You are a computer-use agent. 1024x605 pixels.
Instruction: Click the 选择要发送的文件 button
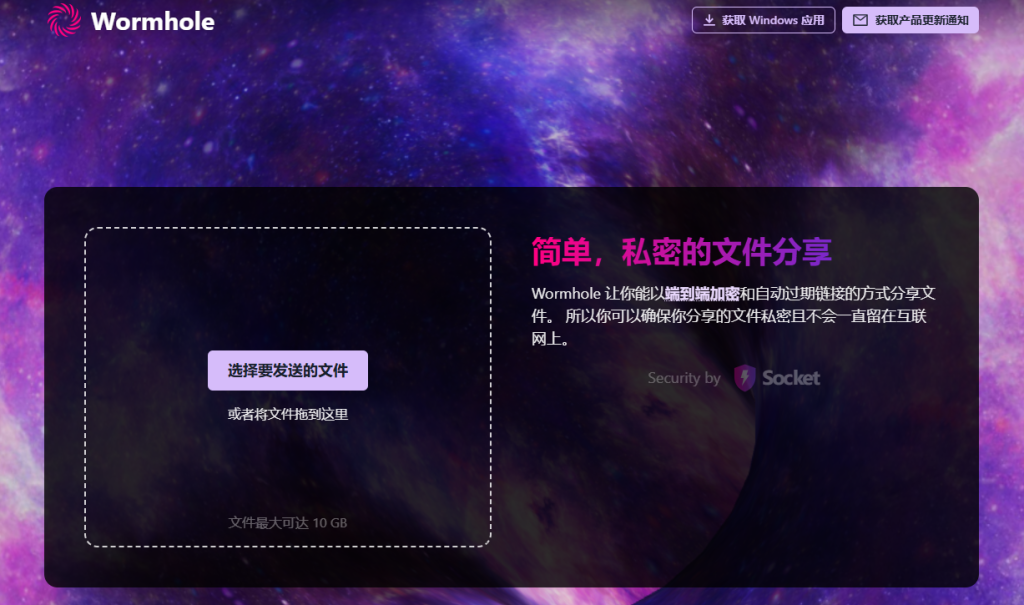pyautogui.click(x=287, y=370)
